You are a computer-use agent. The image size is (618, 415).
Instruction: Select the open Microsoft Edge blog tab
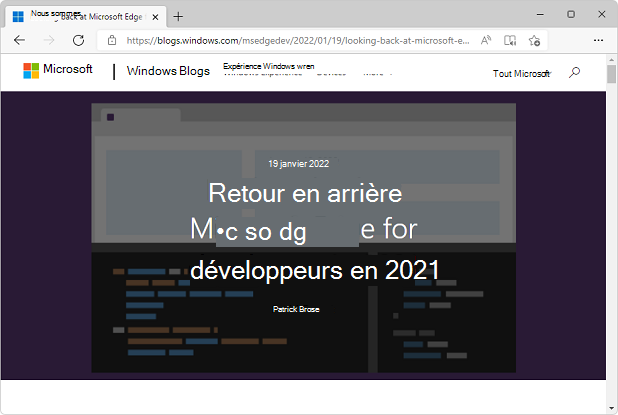(x=86, y=17)
